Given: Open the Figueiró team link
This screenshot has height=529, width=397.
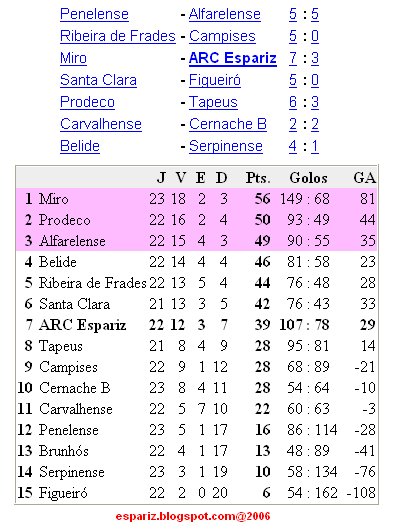Looking at the screenshot, I should click(x=215, y=80).
